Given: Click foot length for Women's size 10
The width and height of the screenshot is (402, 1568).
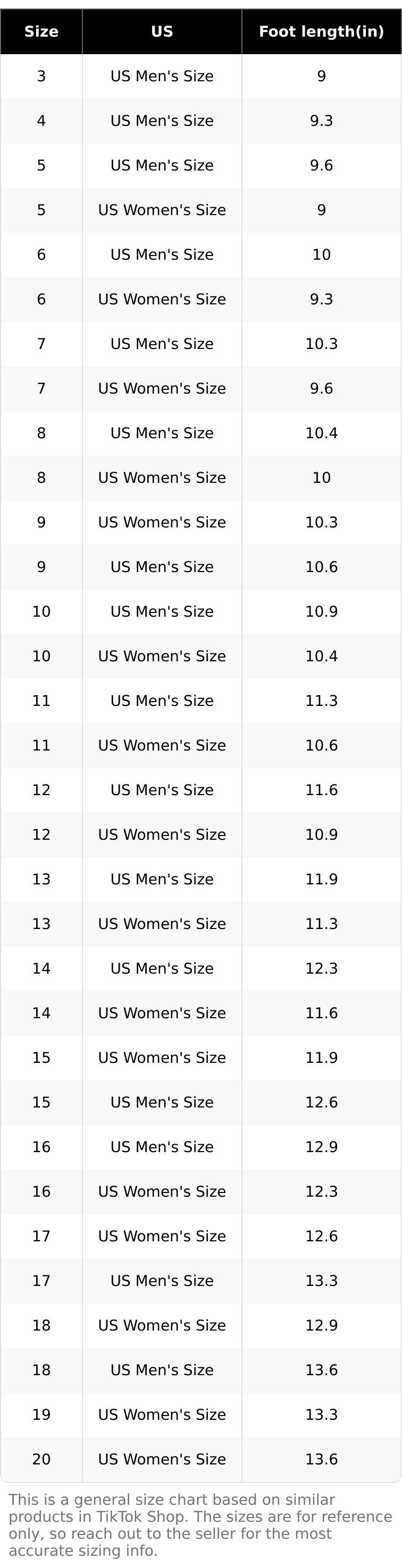Looking at the screenshot, I should 321,656.
